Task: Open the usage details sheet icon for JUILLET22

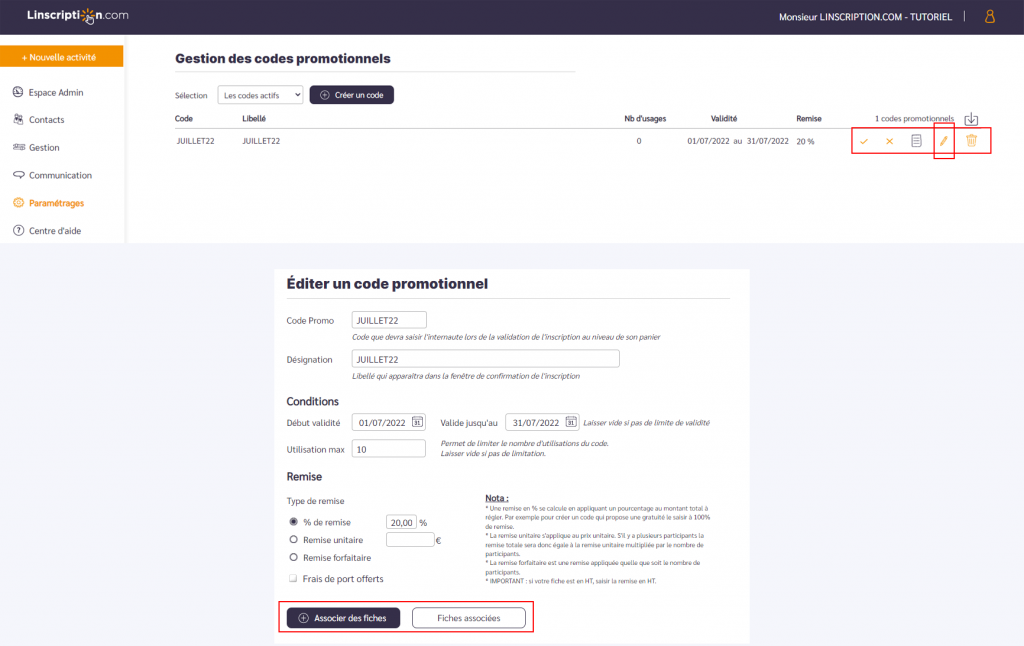Action: 916,141
